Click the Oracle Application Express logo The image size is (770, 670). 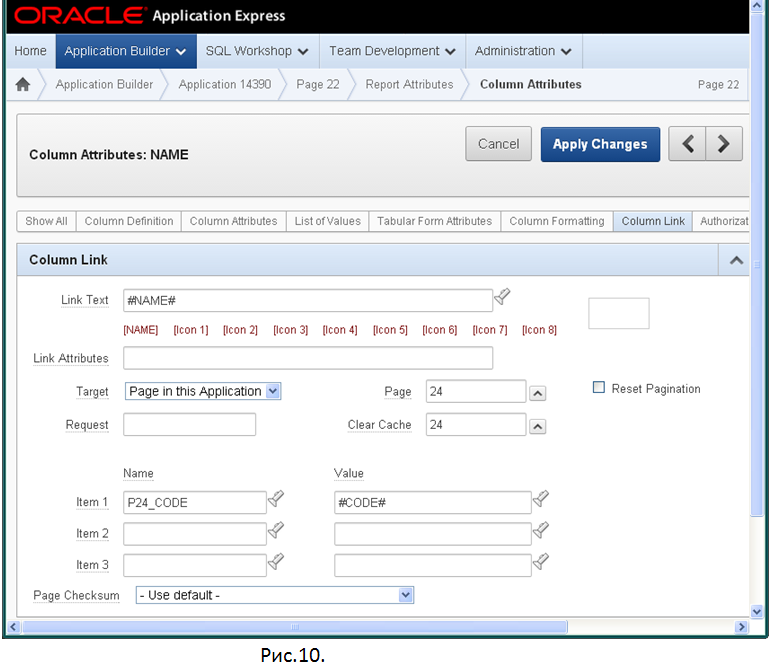[150, 16]
